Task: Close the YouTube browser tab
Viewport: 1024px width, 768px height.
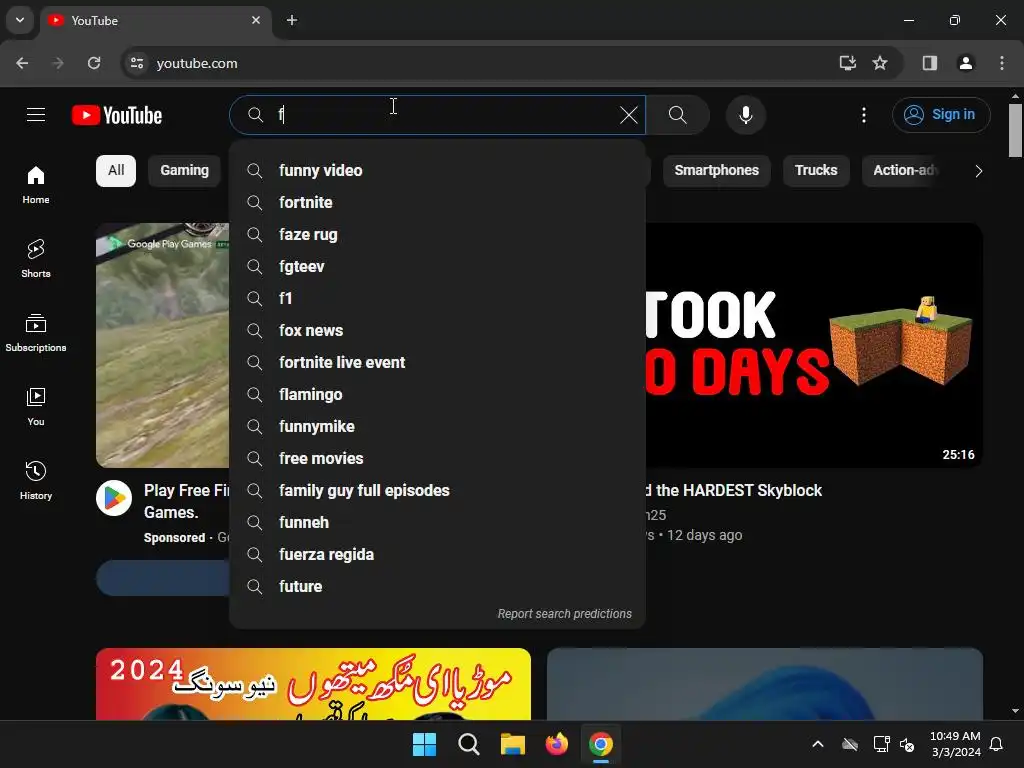Action: [256, 20]
